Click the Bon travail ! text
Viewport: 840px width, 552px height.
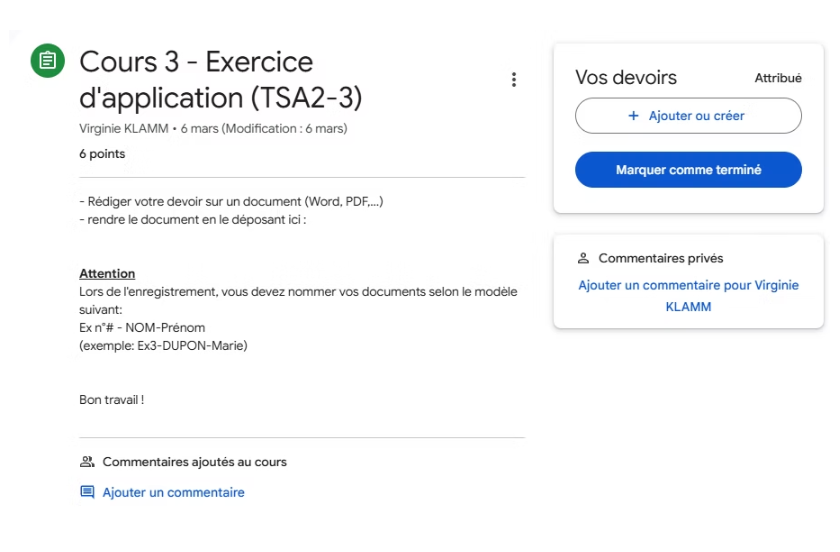[111, 400]
